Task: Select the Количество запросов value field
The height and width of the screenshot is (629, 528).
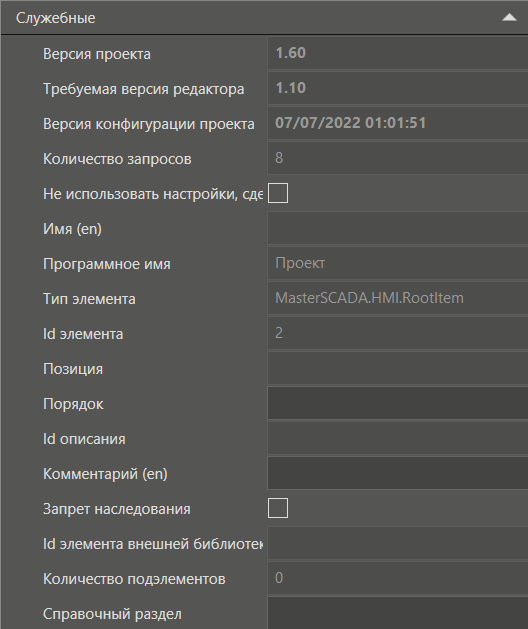Action: point(398,158)
